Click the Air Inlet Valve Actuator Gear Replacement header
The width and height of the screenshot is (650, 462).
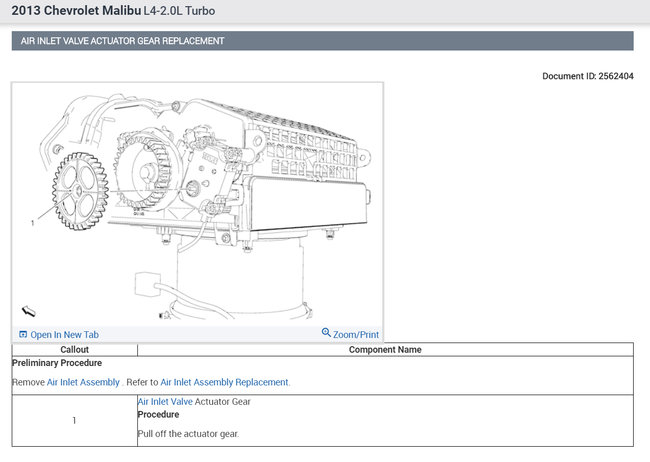pyautogui.click(x=123, y=41)
